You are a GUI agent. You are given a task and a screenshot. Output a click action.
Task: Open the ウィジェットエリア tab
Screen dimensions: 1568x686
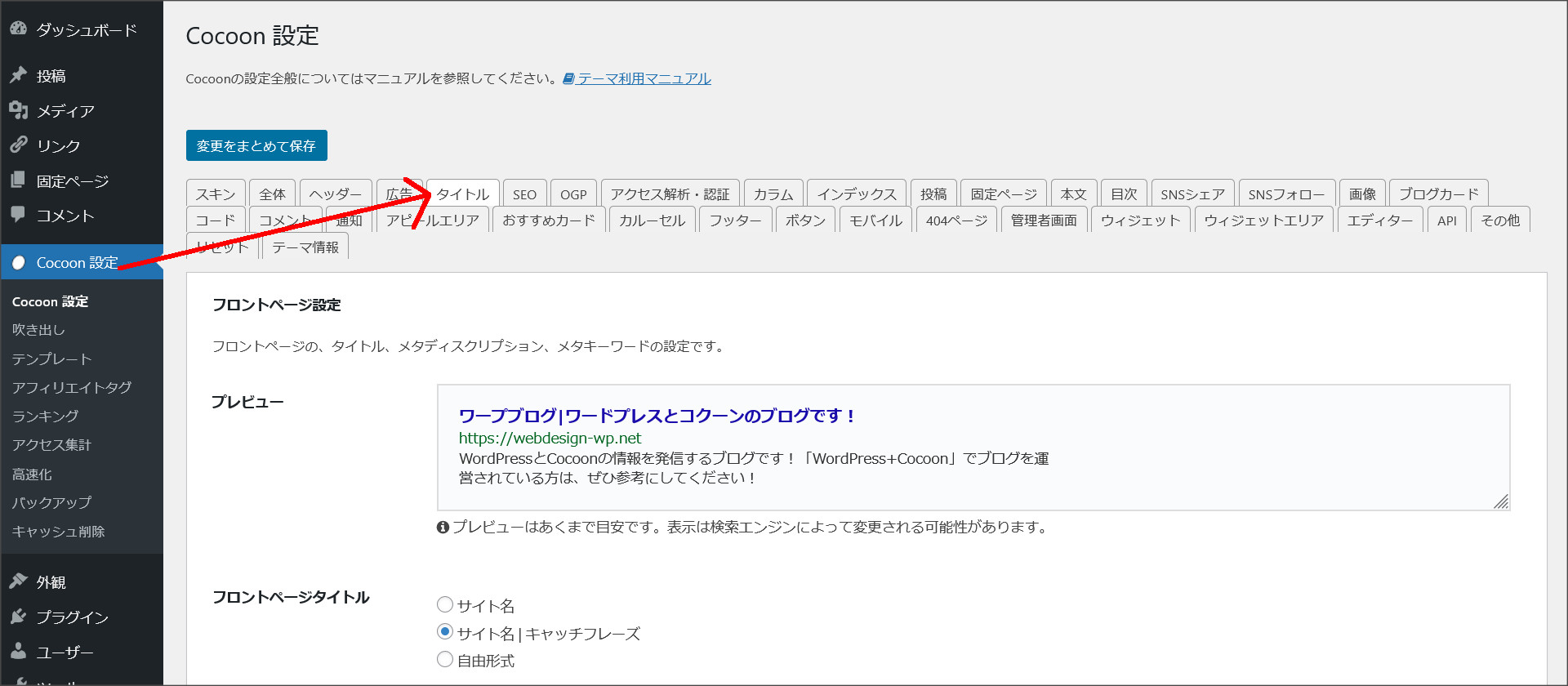[x=1263, y=220]
